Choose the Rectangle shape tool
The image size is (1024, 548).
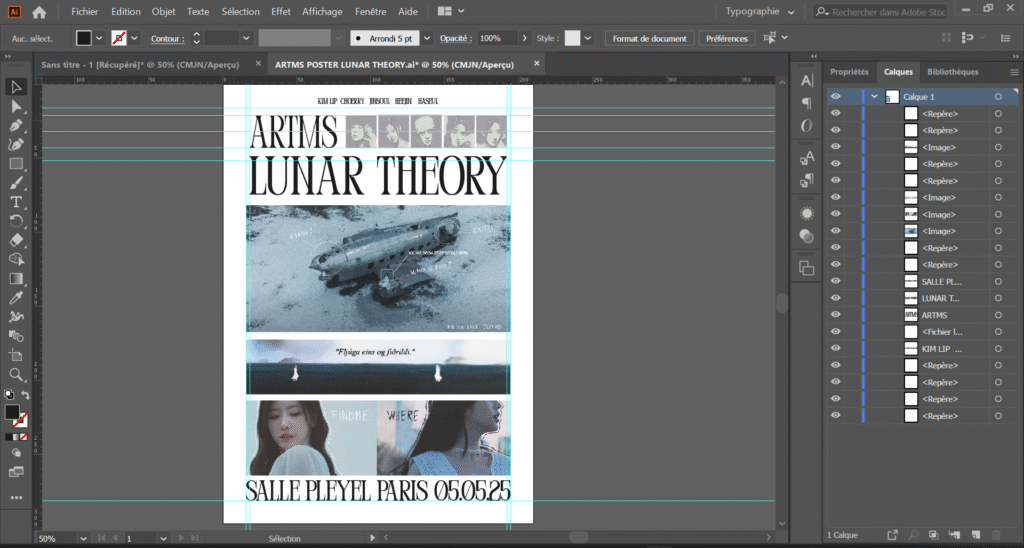click(x=16, y=164)
